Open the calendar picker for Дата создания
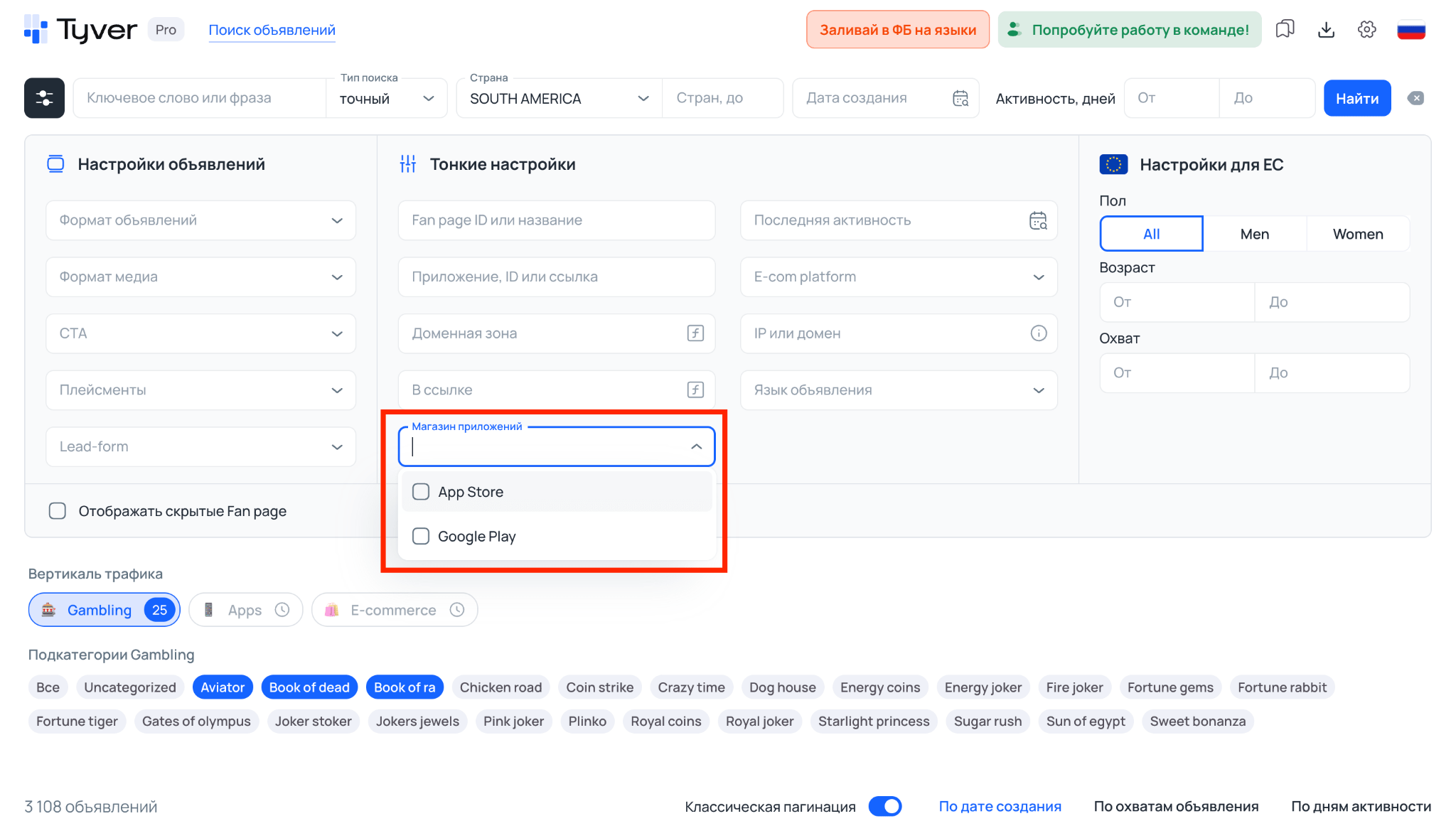This screenshot has width=1456, height=821. click(x=960, y=97)
